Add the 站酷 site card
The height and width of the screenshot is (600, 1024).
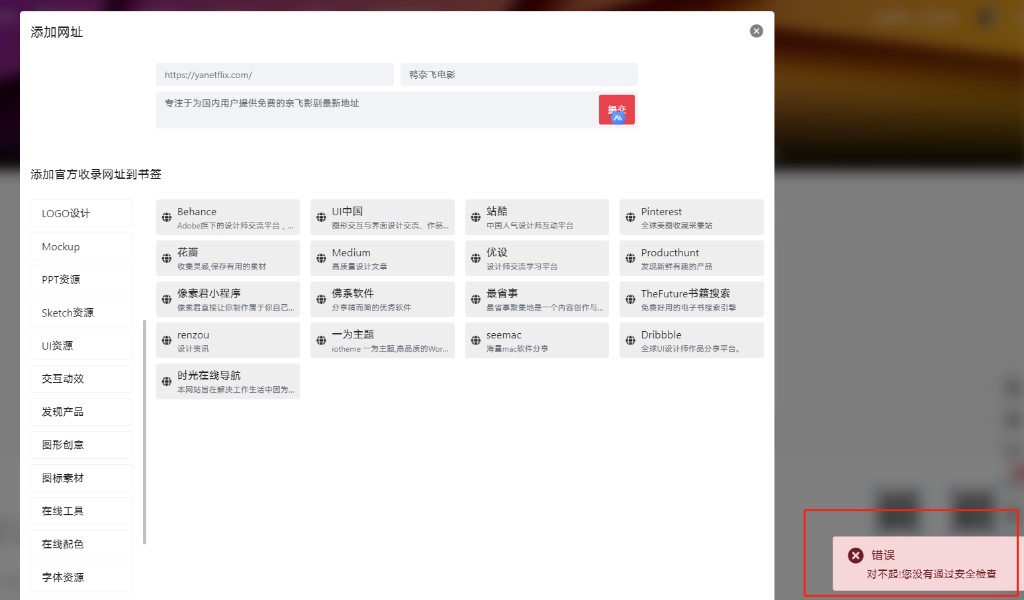point(537,217)
